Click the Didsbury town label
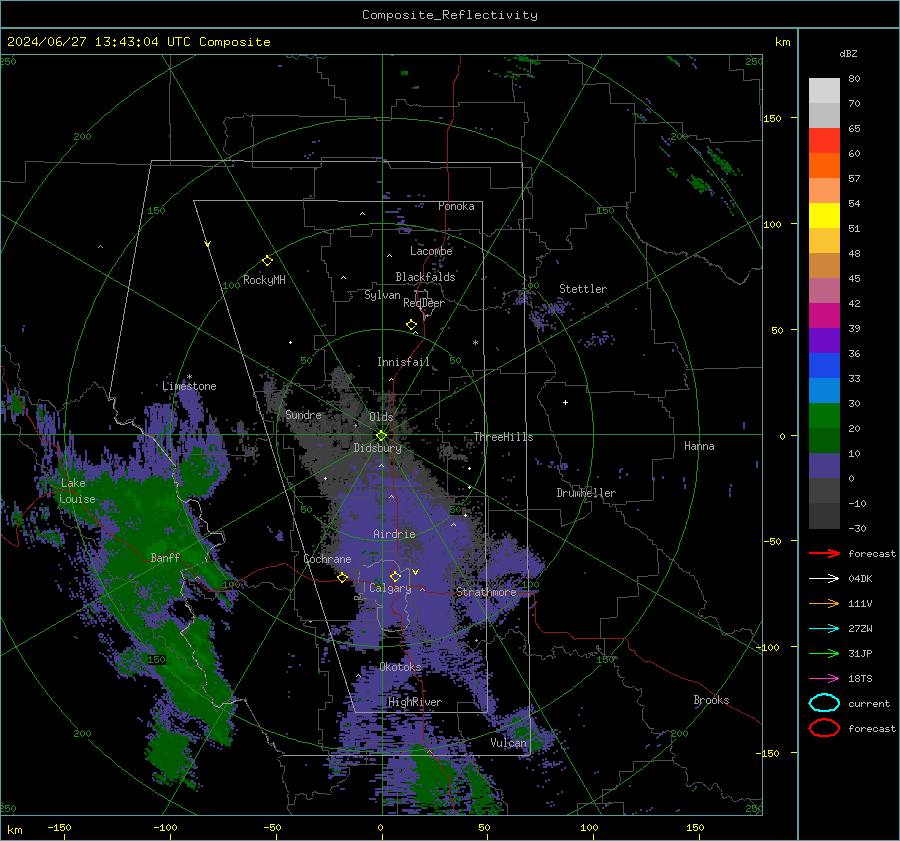This screenshot has width=900, height=841. tap(377, 448)
